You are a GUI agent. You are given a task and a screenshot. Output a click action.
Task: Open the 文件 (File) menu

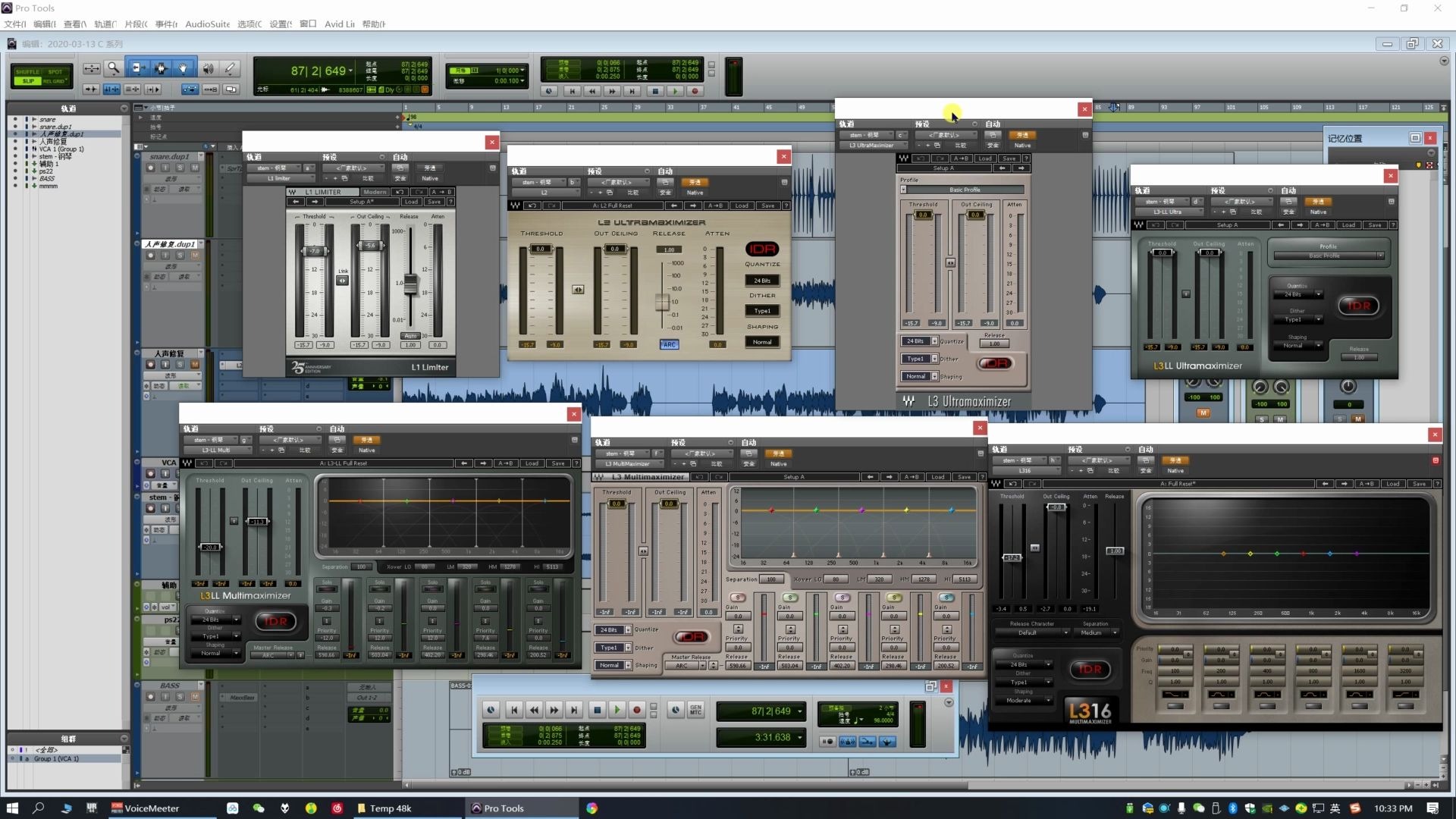coord(14,24)
